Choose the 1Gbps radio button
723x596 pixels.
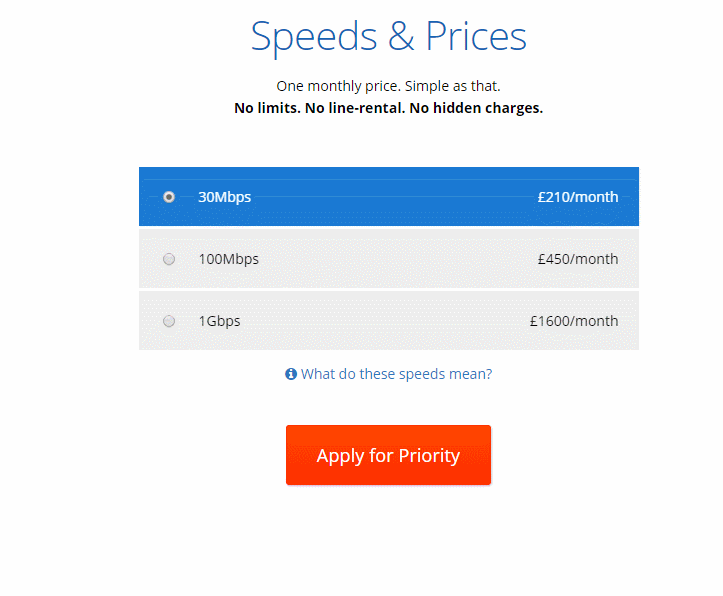click(169, 321)
